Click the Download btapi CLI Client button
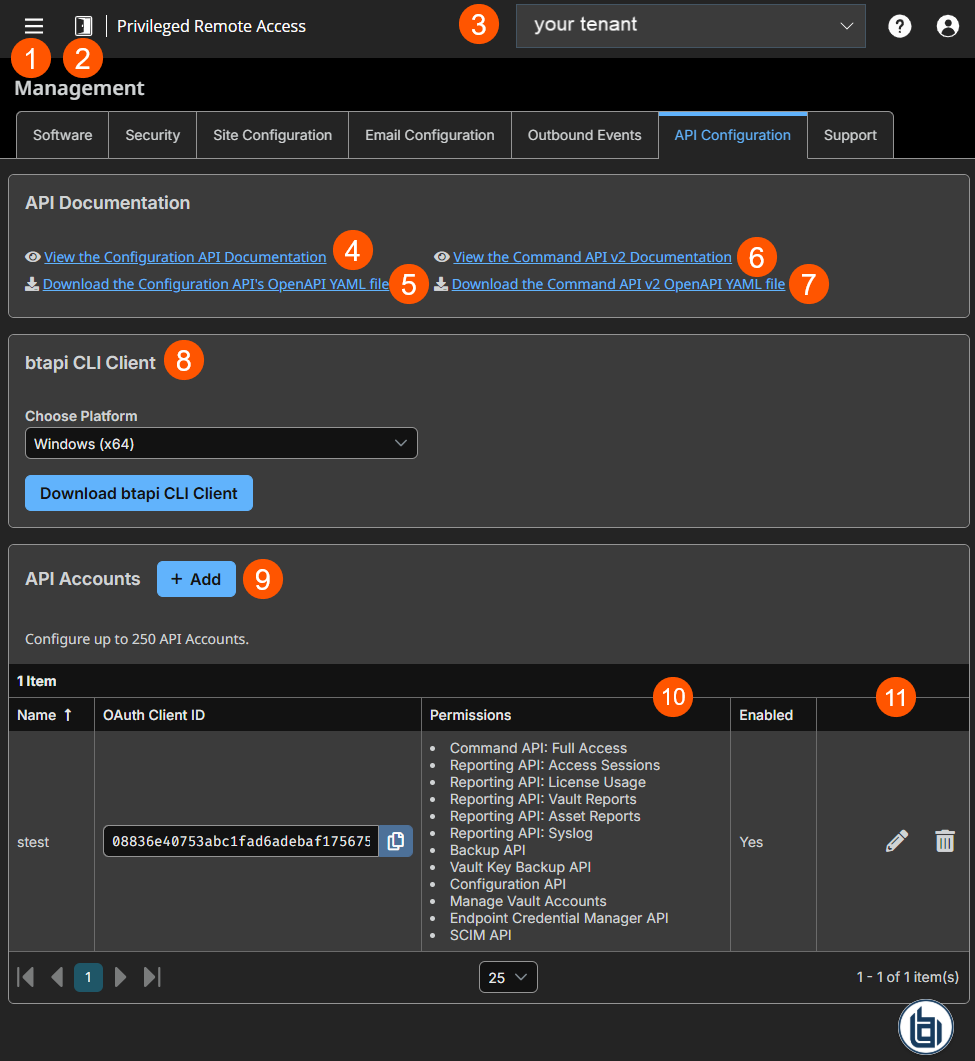The image size is (975, 1061). [138, 493]
